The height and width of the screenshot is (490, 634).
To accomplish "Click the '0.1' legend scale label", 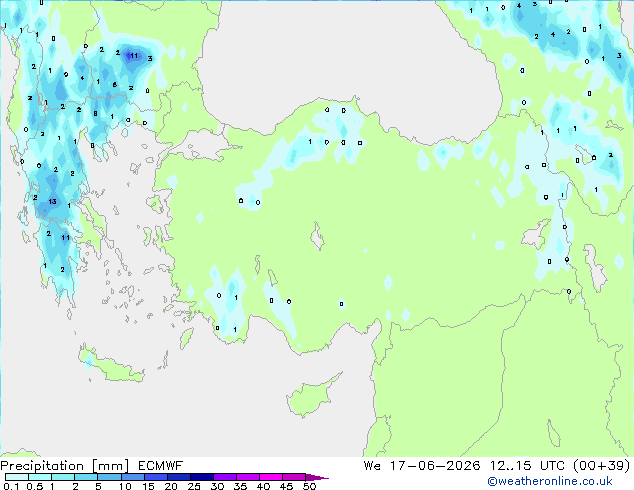I will 11,486.
